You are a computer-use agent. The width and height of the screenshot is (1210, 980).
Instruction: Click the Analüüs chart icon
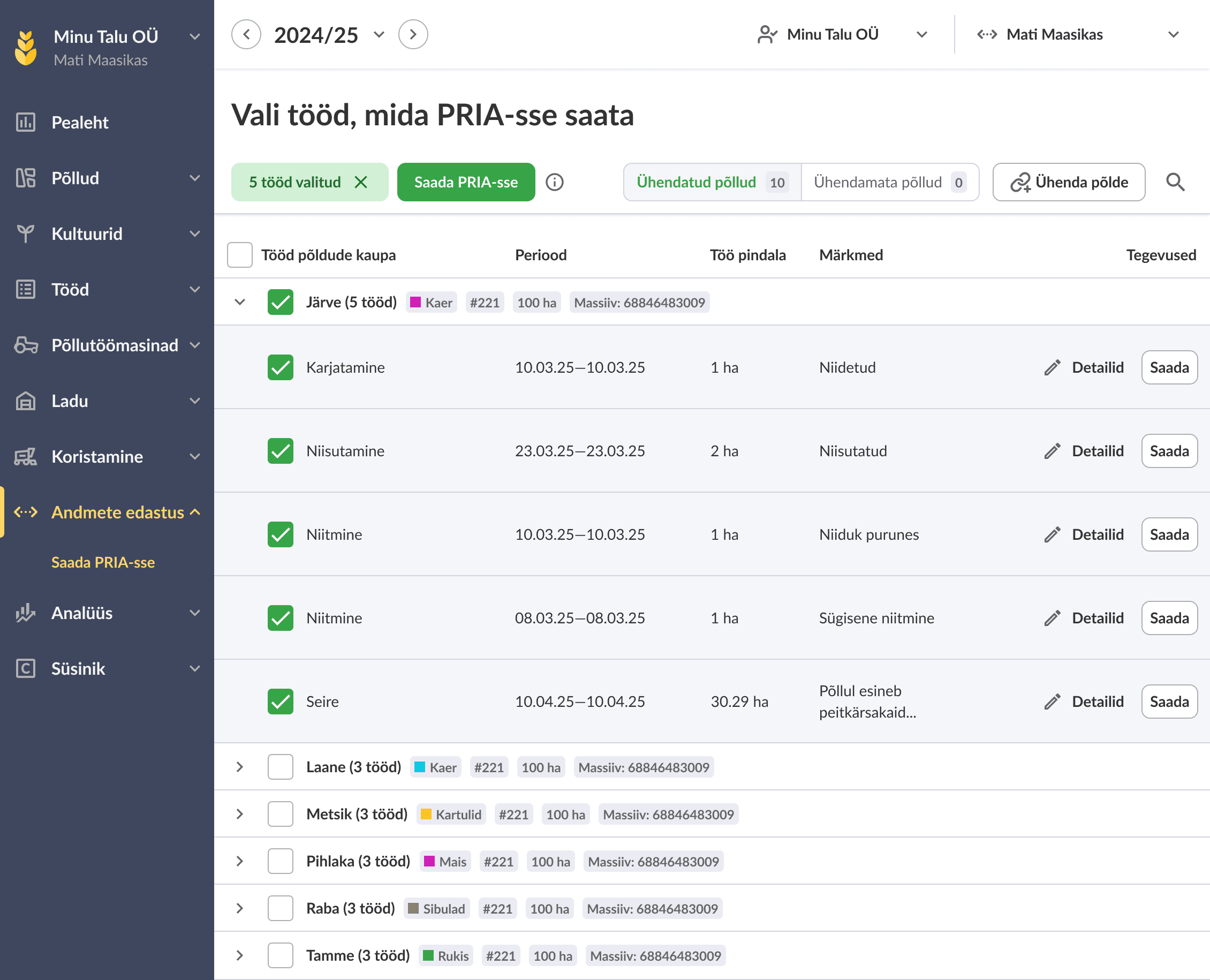tap(25, 613)
